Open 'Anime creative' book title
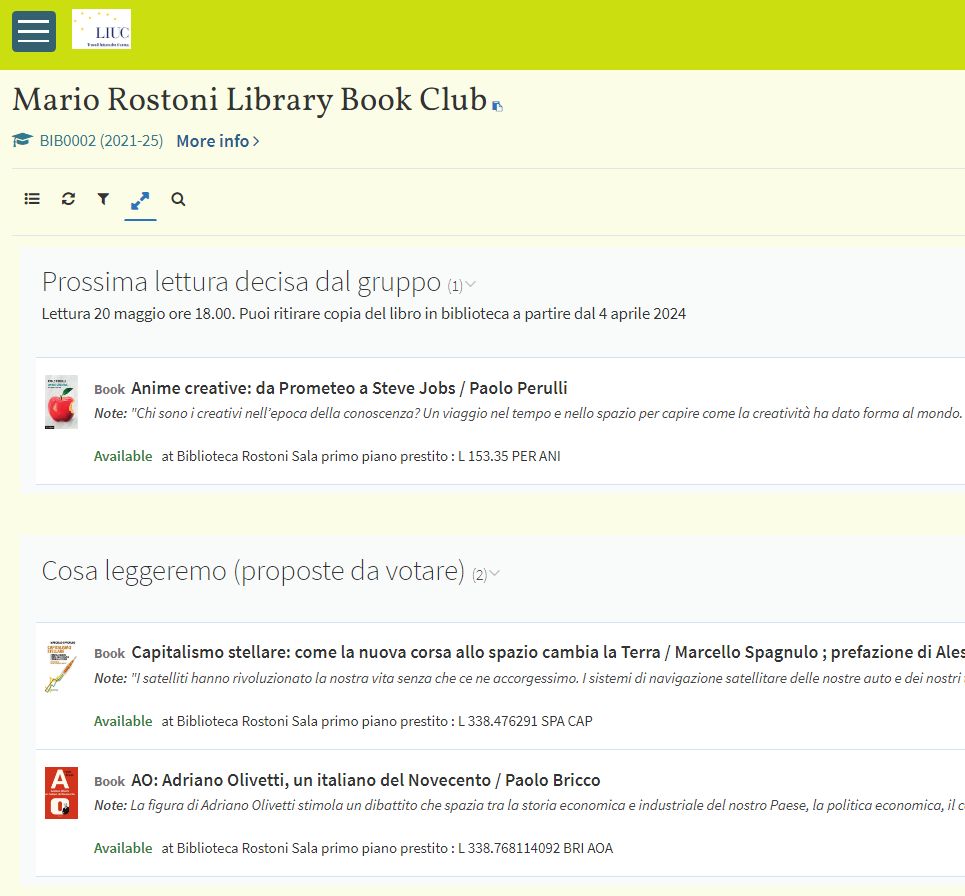This screenshot has width=965, height=896. [x=349, y=388]
